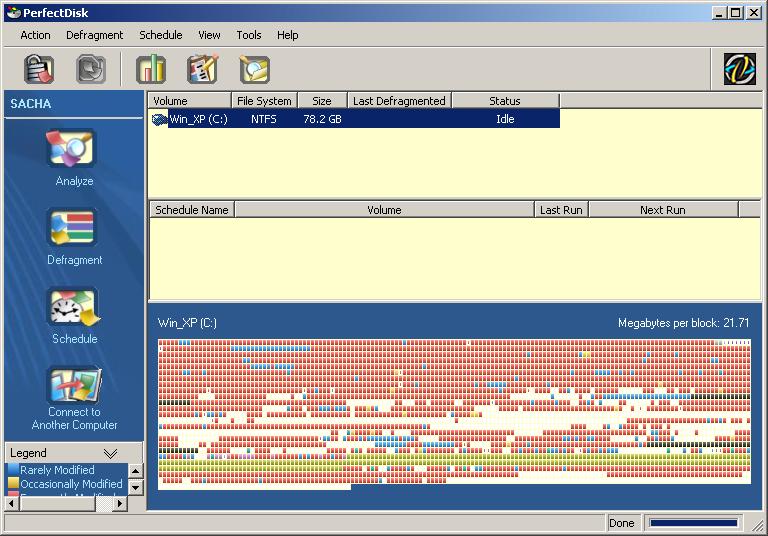
Task: Click the drive icon beside Win_XP (C:)
Action: 159,119
